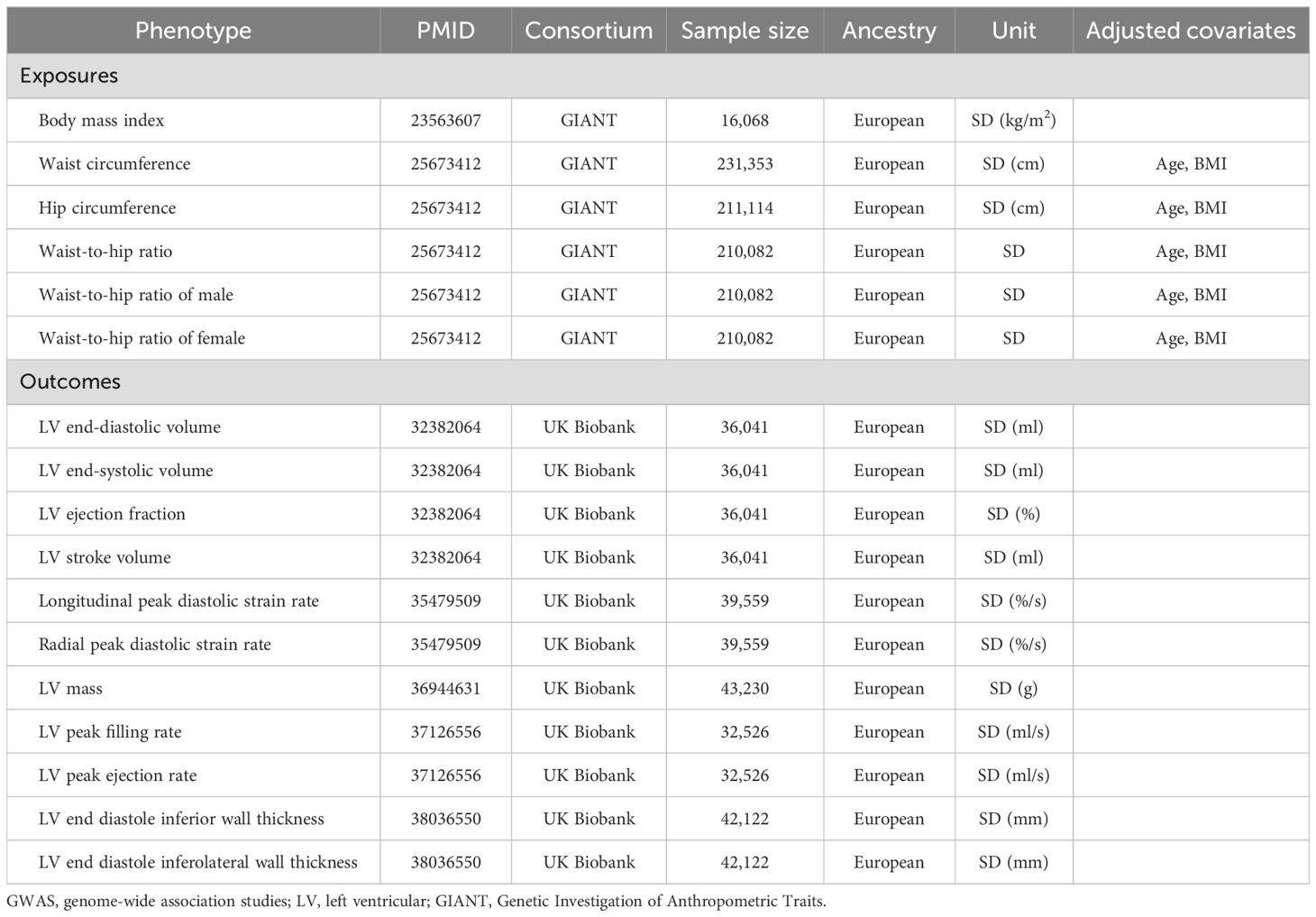The width and height of the screenshot is (1316, 917).
Task: Click the LV mass row label
Action: tap(70, 688)
